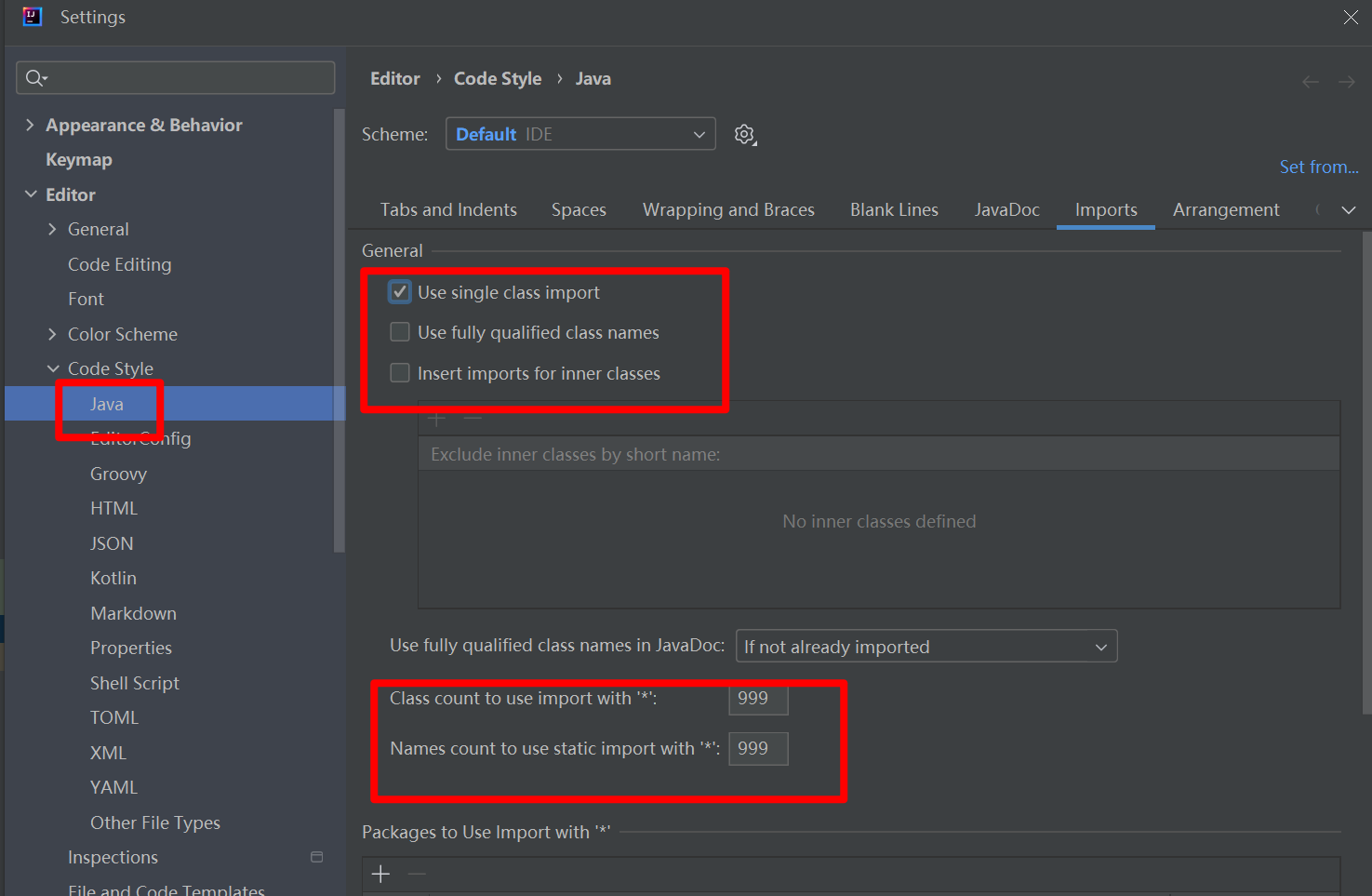Expand Appearance & Behavior section

coord(30,125)
